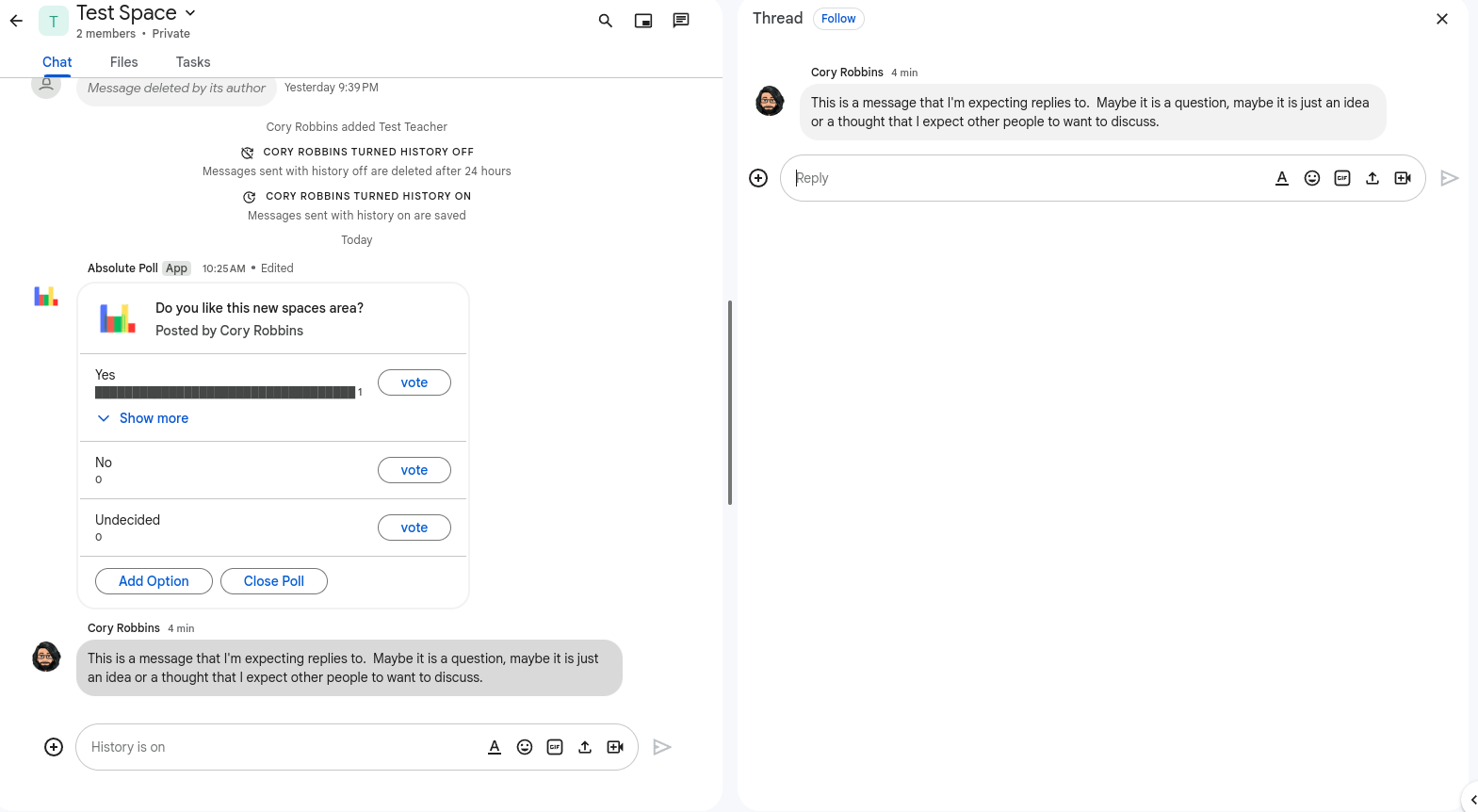Image resolution: width=1478 pixels, height=812 pixels.
Task: Go back using the left arrow icon
Action: pyautogui.click(x=16, y=20)
